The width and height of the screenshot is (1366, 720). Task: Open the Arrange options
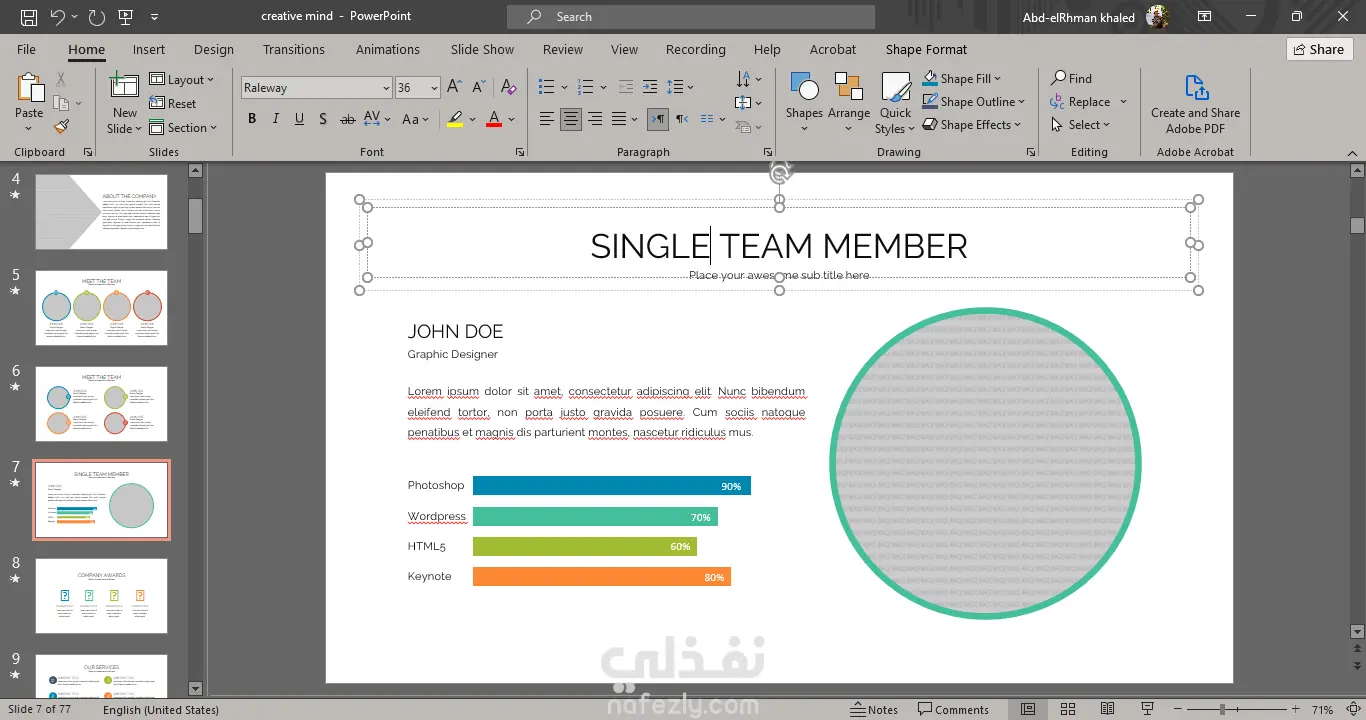(849, 102)
